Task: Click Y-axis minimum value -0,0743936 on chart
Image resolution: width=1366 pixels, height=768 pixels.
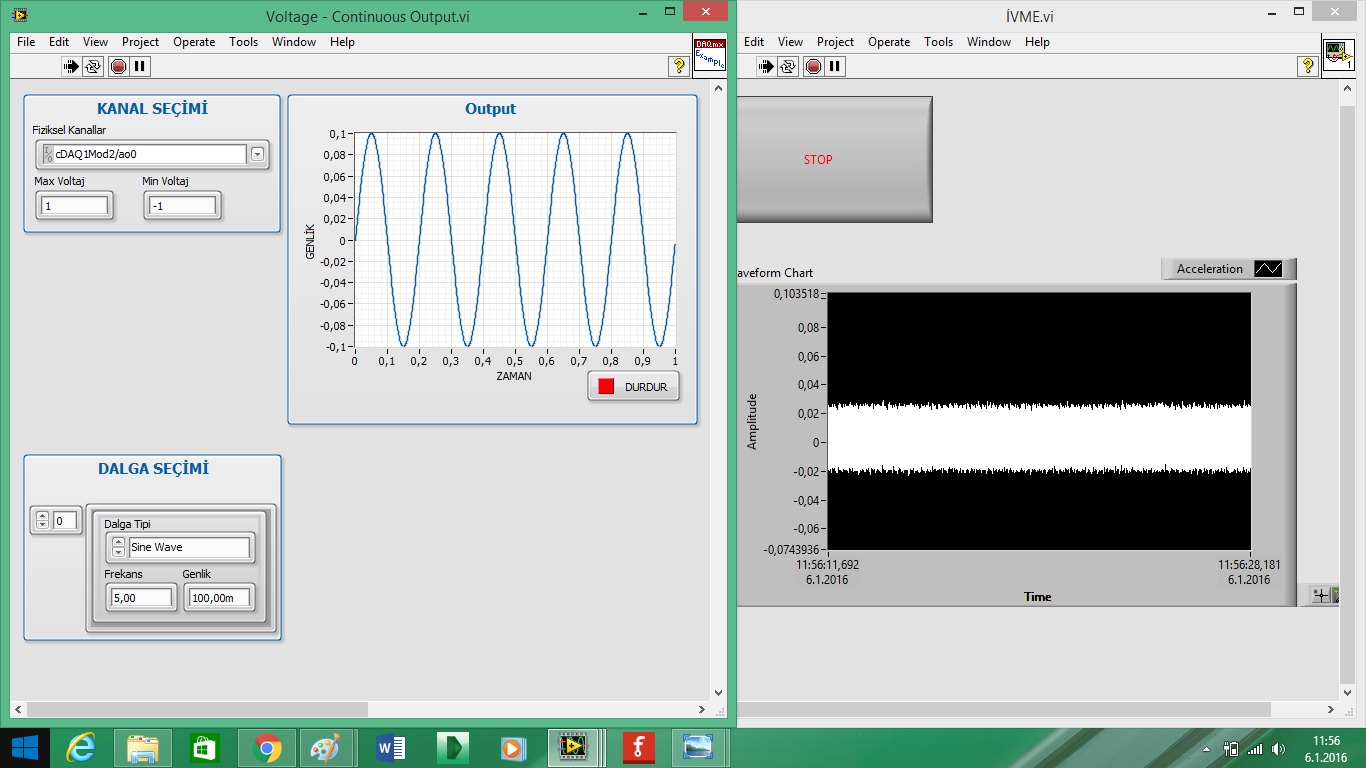Action: 791,549
